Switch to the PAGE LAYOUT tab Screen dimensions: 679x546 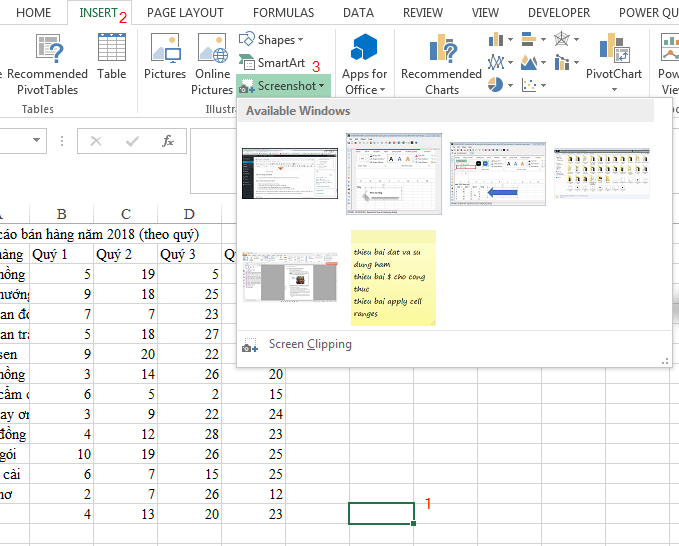point(185,13)
